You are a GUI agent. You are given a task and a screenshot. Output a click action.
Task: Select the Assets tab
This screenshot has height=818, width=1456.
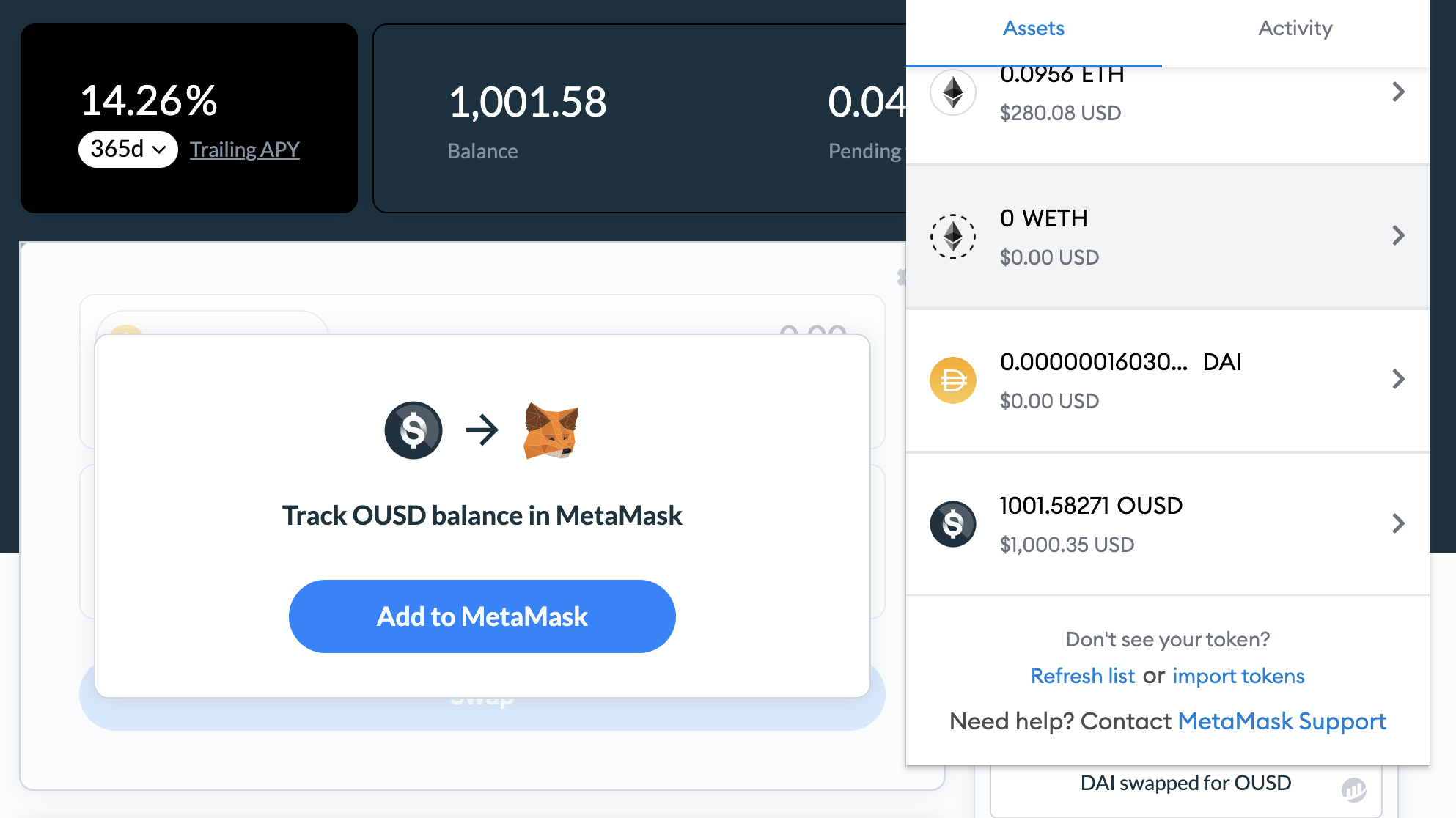tap(1033, 28)
